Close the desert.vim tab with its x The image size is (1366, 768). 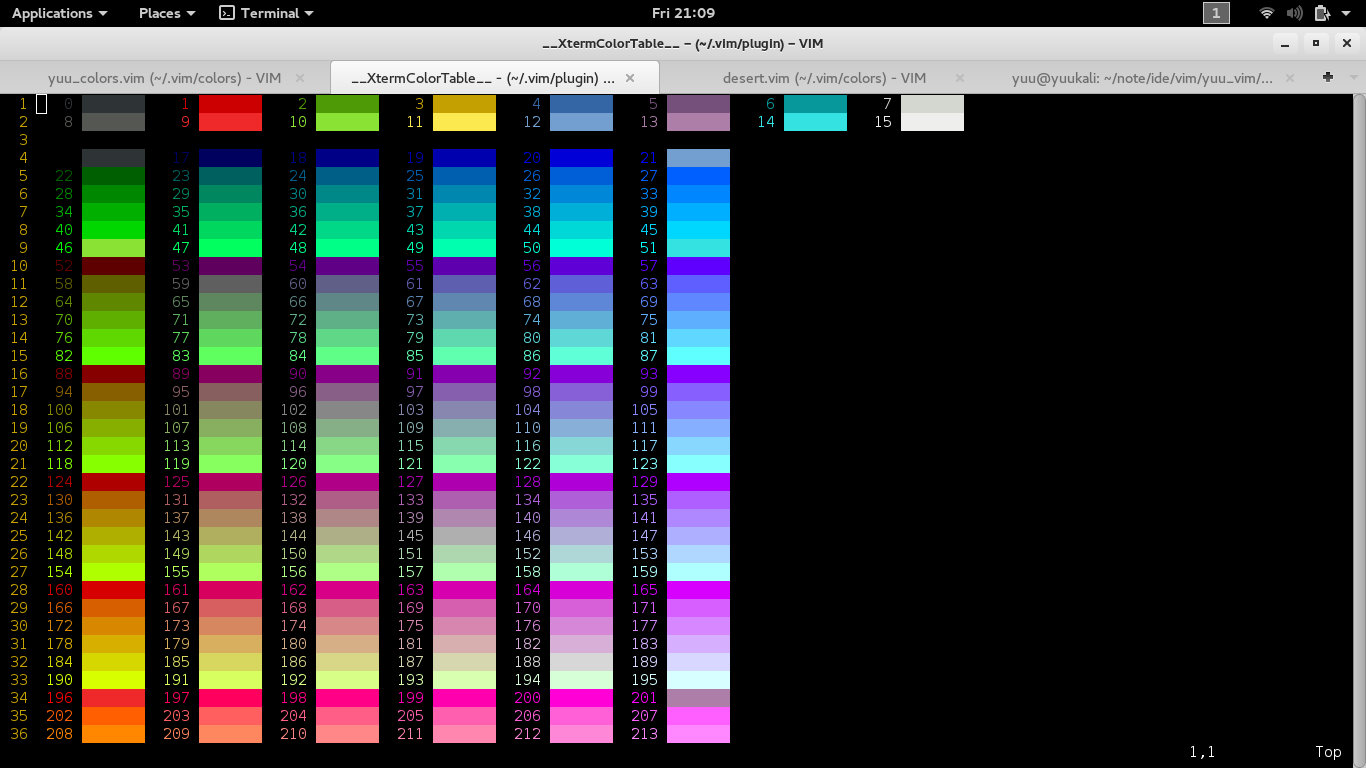[x=960, y=78]
